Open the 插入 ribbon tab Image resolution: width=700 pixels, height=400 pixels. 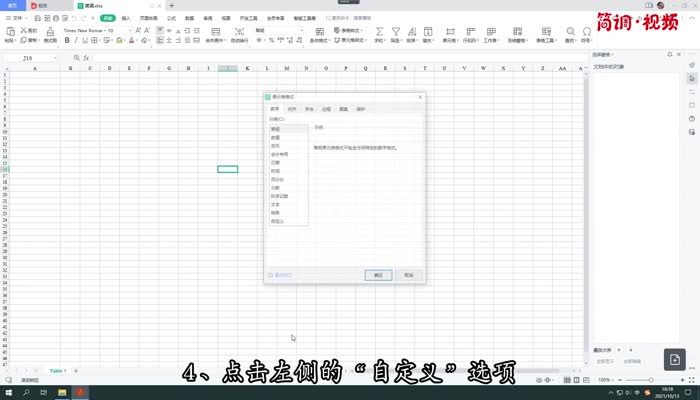126,18
